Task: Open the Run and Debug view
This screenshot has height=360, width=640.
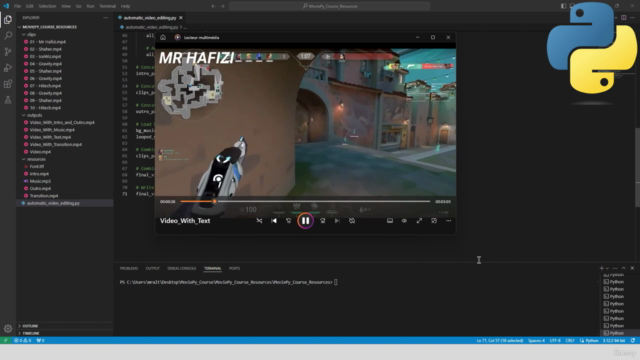Action: [x=8, y=68]
